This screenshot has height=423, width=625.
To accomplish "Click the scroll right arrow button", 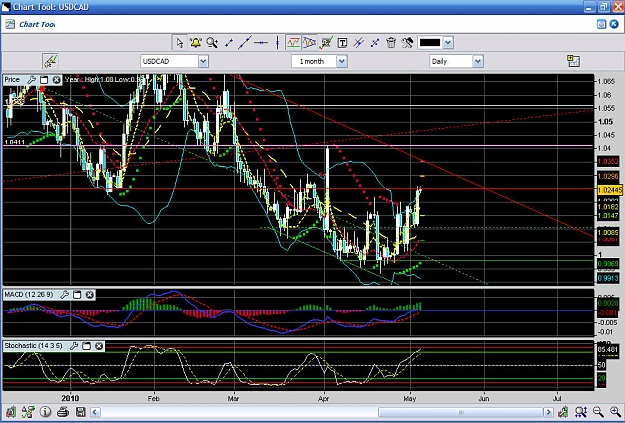I will point(548,412).
